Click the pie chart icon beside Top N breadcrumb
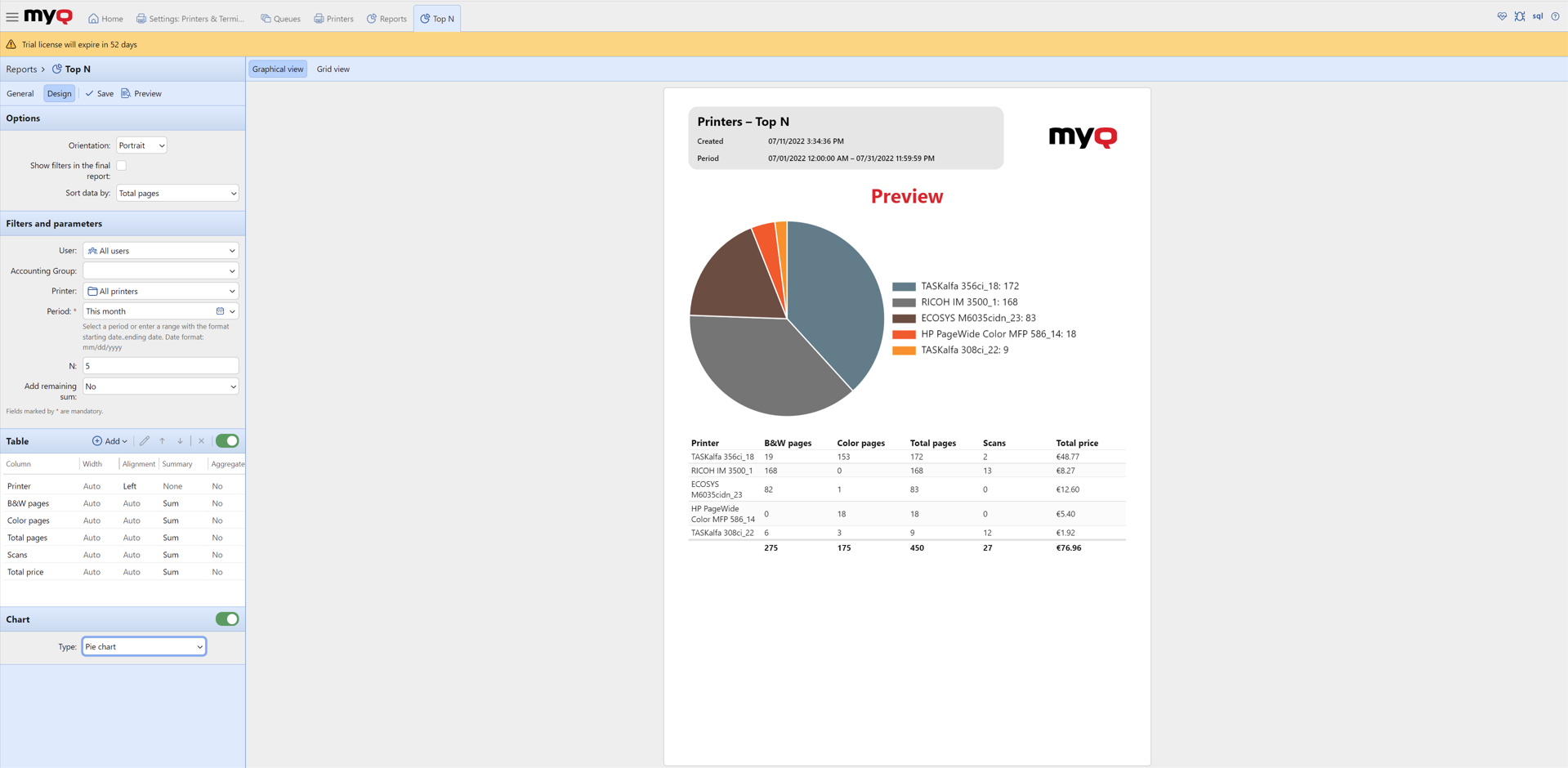 57,69
